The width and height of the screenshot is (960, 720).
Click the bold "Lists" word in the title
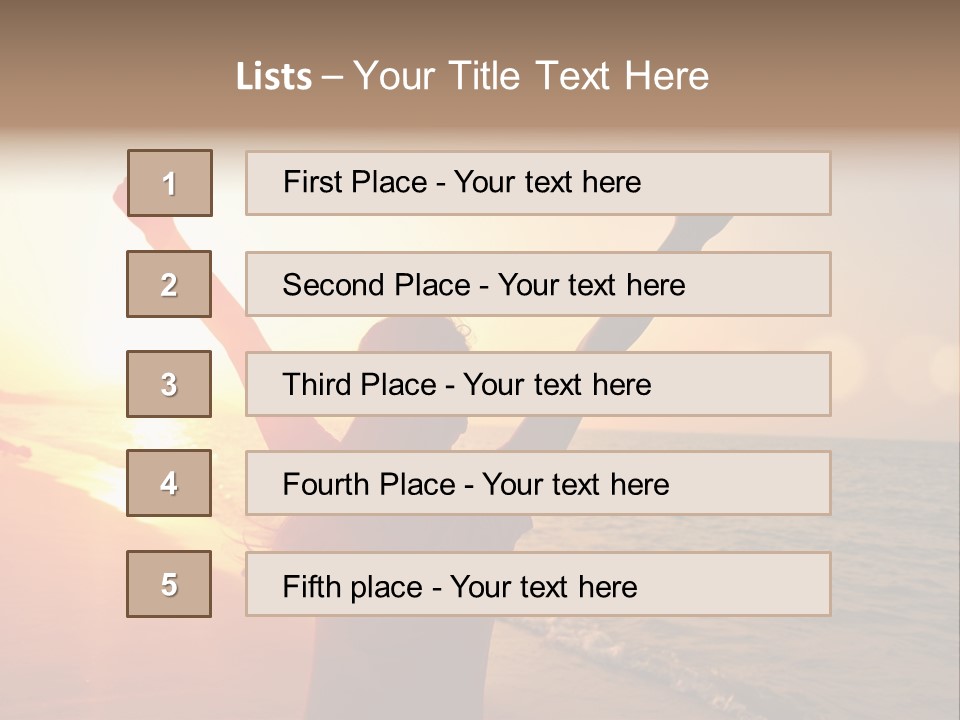click(x=274, y=76)
